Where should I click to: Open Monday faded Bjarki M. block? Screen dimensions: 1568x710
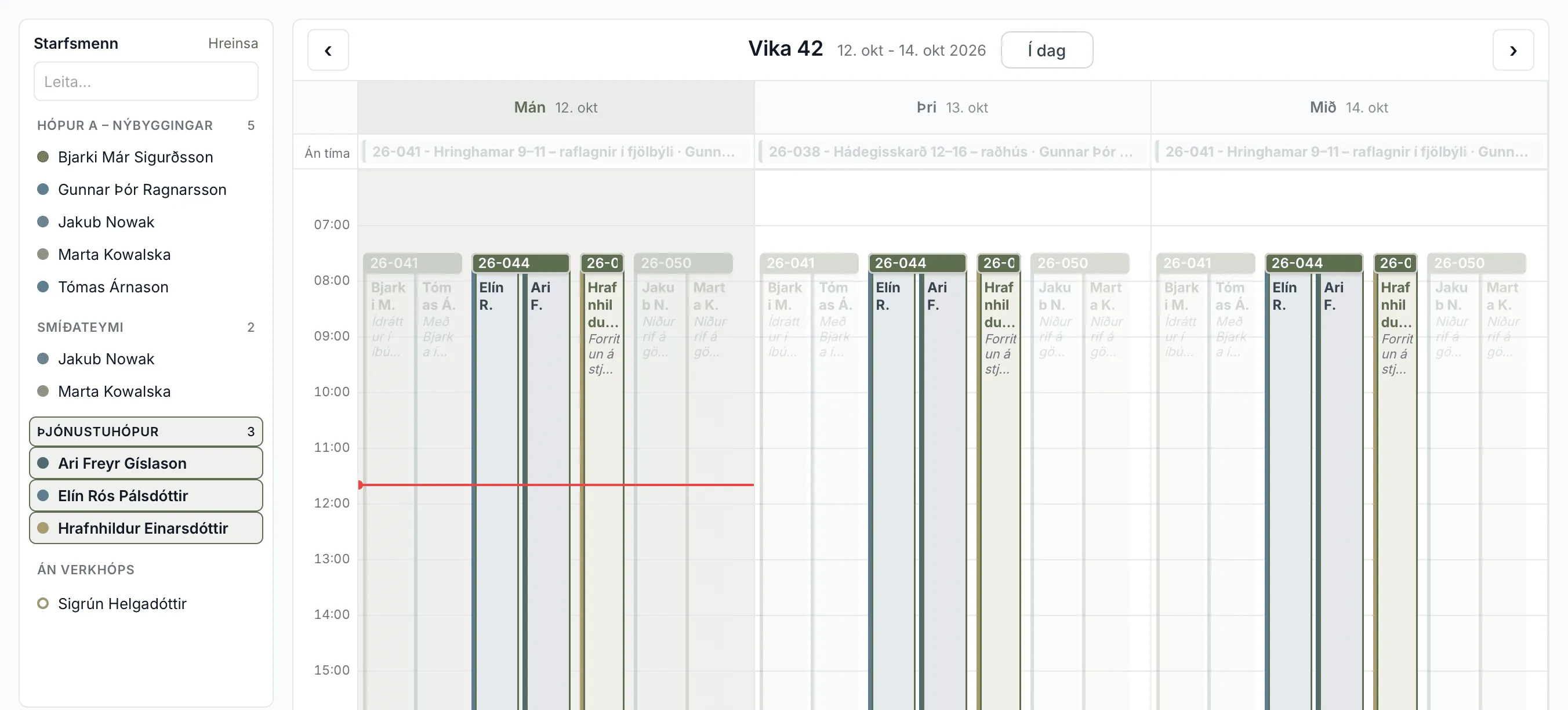tap(389, 491)
